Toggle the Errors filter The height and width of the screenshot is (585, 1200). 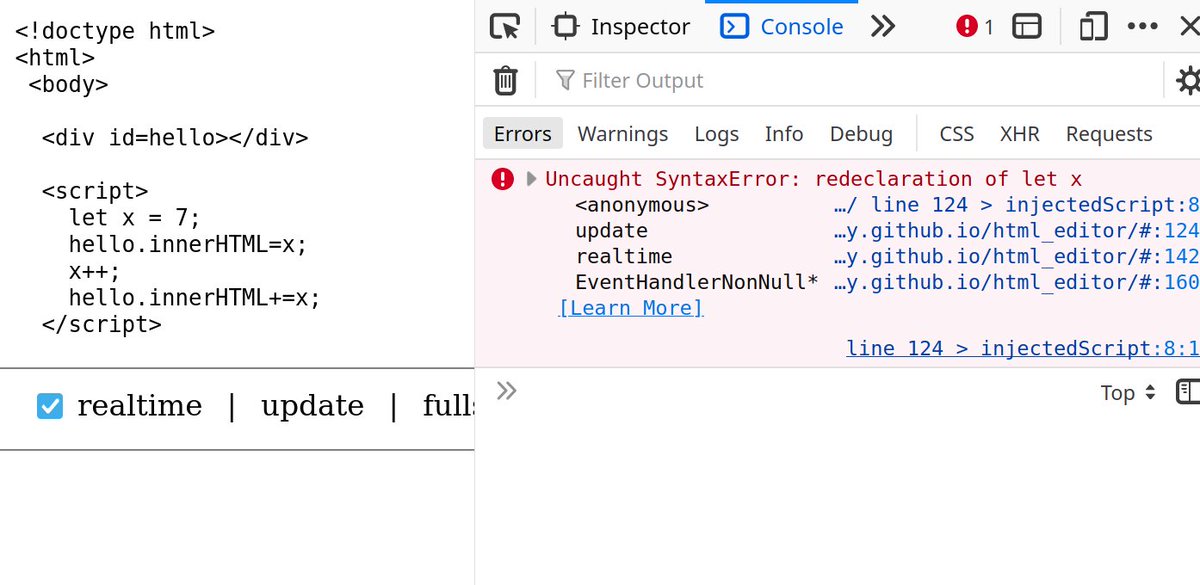click(523, 134)
